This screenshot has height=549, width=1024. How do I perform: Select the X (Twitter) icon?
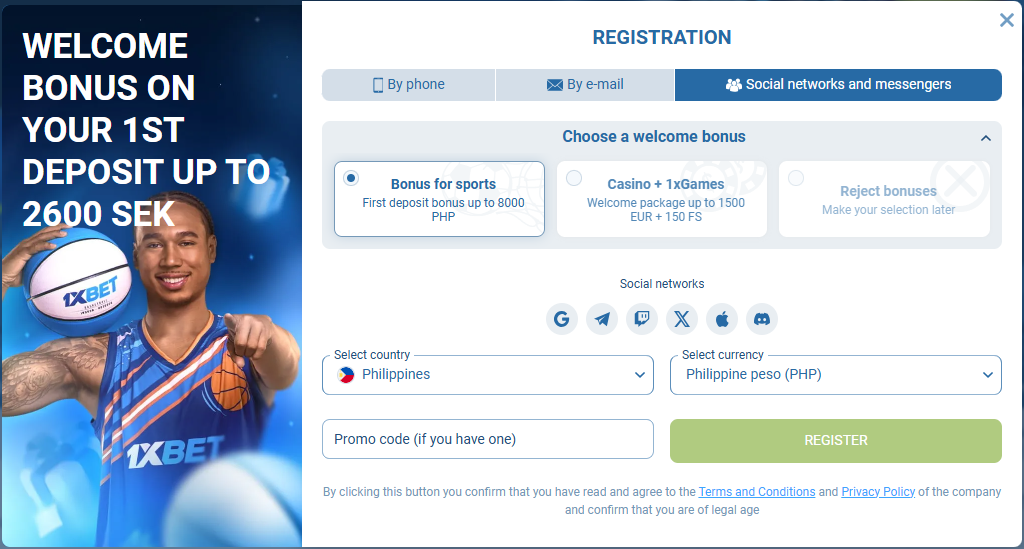682,319
